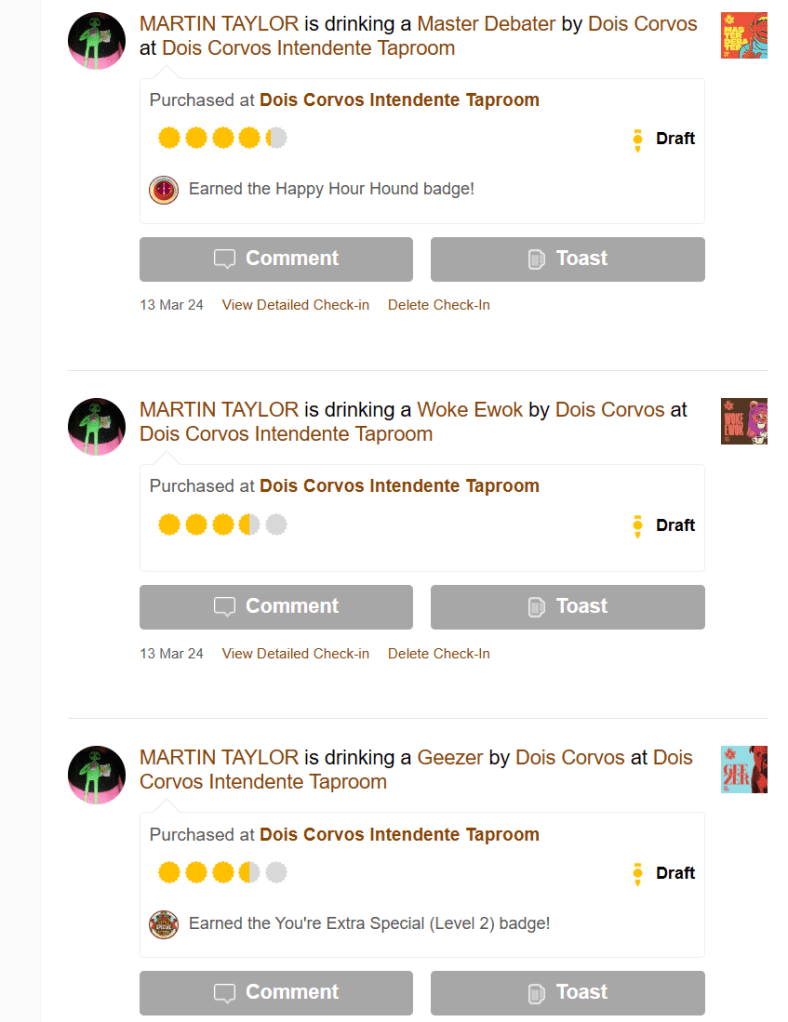View Detailed Check-in for Master Debater
The width and height of the screenshot is (788, 1022).
[x=295, y=305]
